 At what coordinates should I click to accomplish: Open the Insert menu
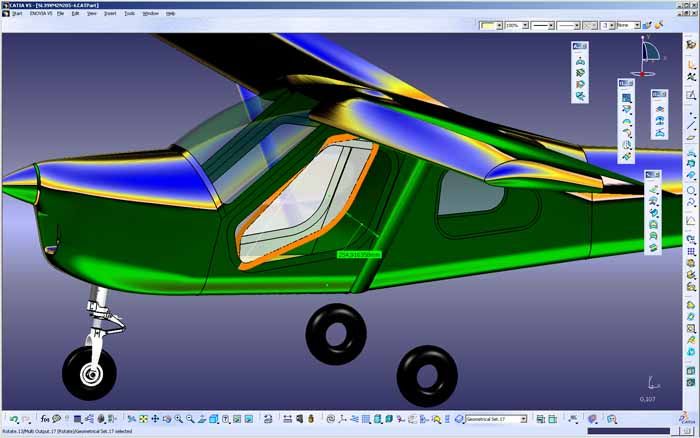(110, 14)
